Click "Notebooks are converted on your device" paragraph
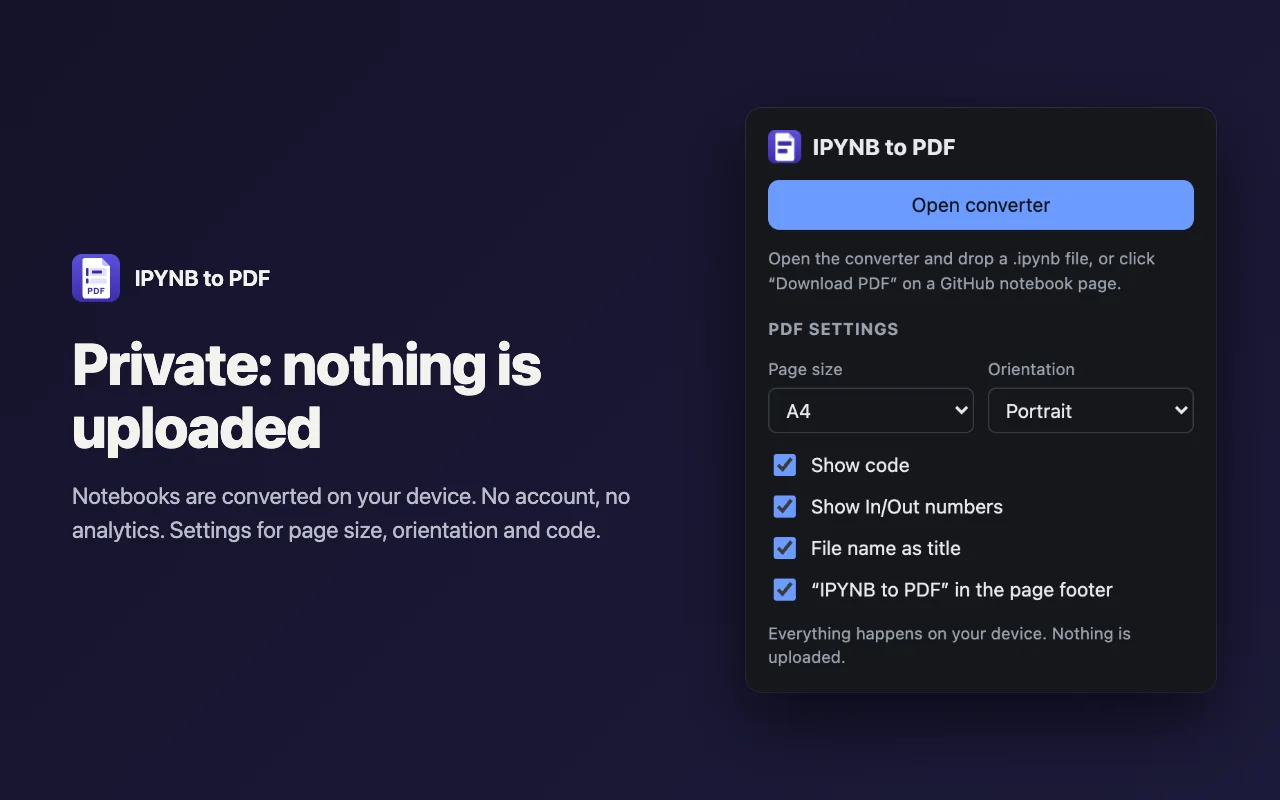The width and height of the screenshot is (1280, 800). pyautogui.click(x=351, y=513)
